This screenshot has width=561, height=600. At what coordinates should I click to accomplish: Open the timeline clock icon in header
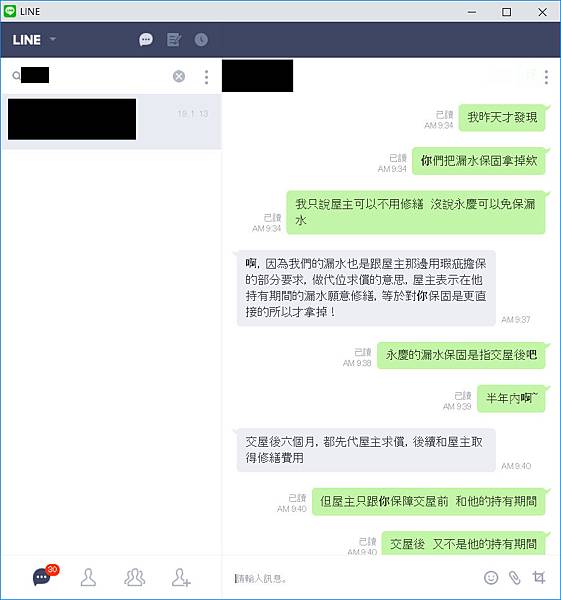point(201,39)
